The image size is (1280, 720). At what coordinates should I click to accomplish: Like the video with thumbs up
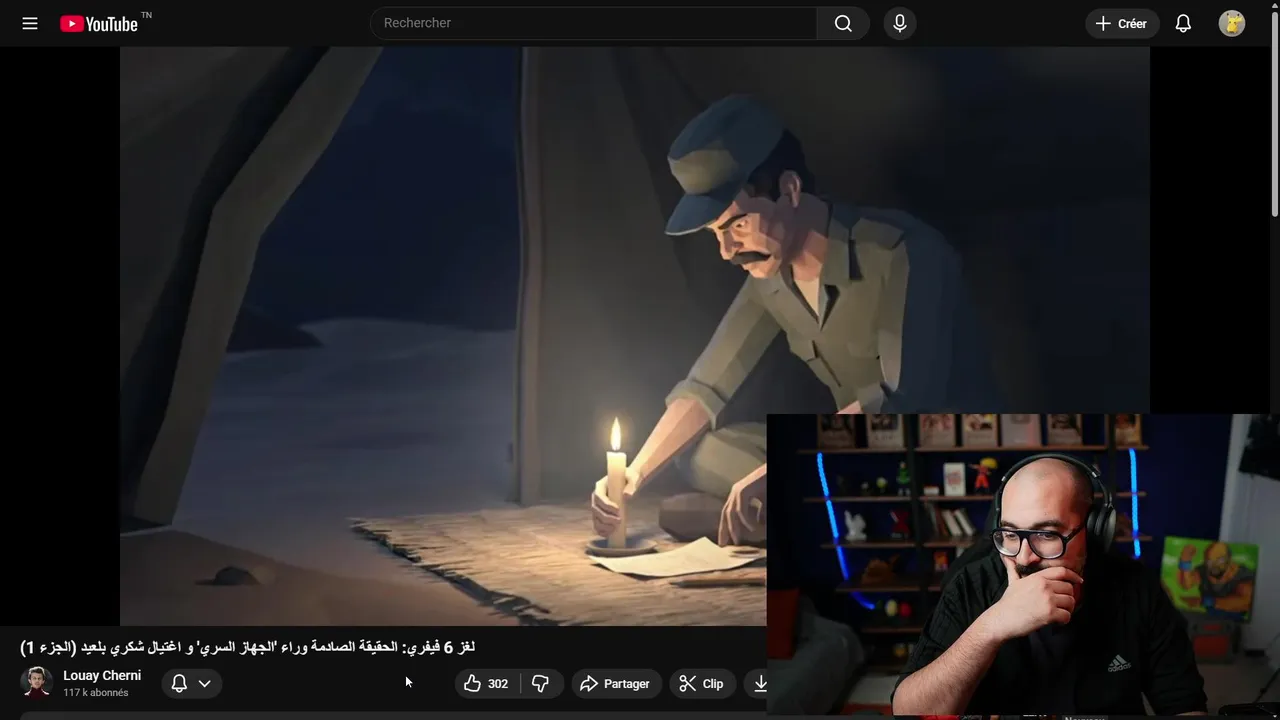[x=488, y=684]
